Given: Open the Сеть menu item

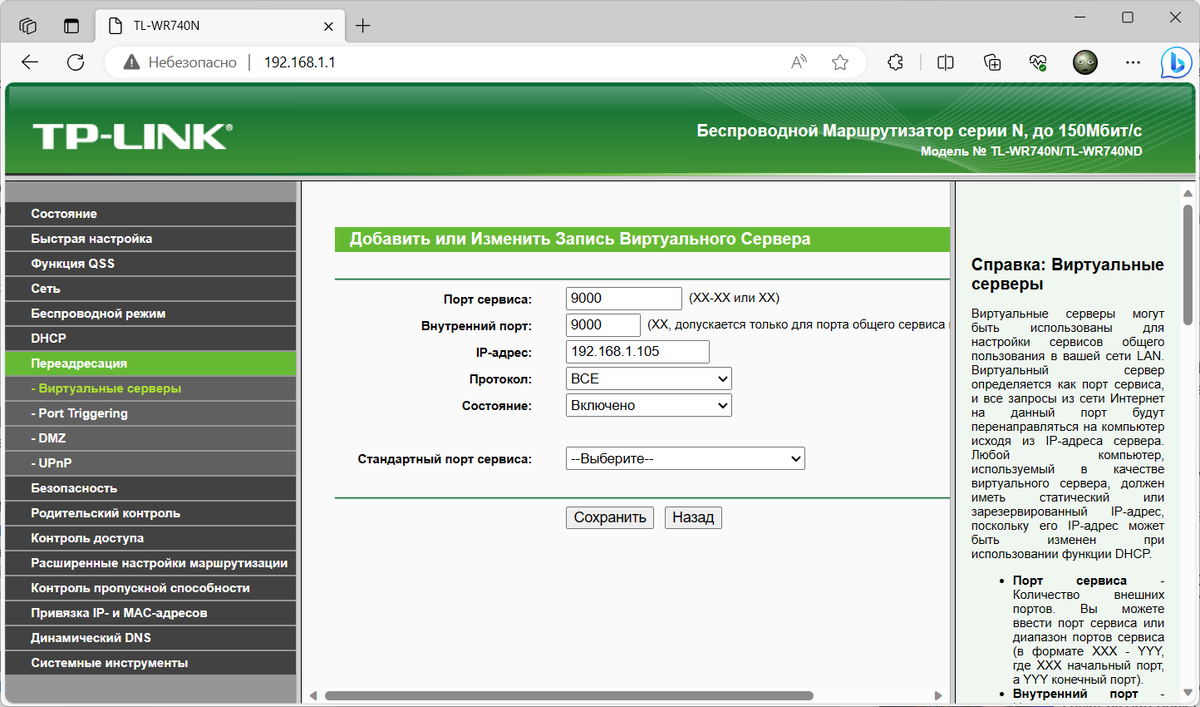Looking at the screenshot, I should coord(151,289).
